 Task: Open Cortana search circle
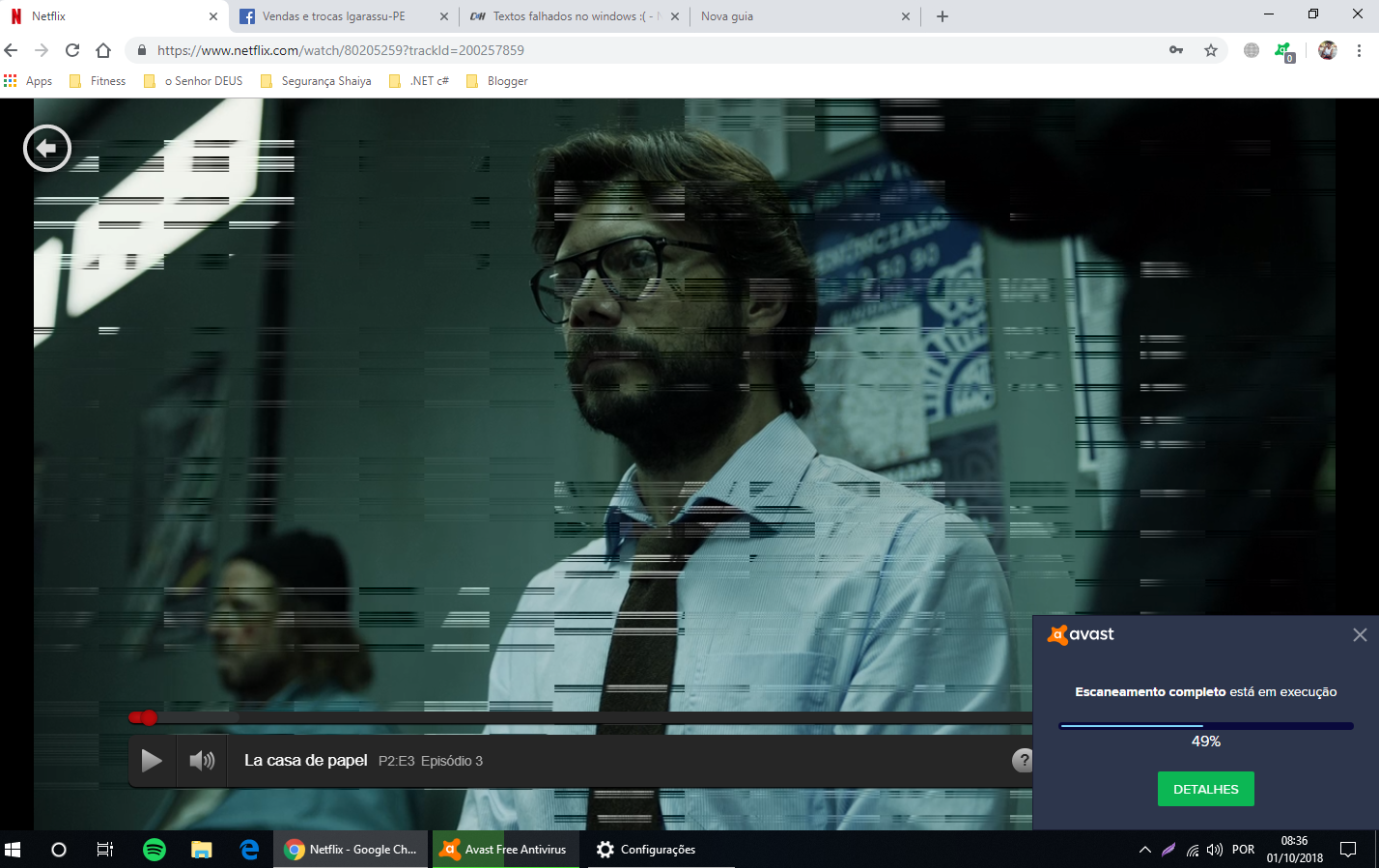click(x=59, y=850)
